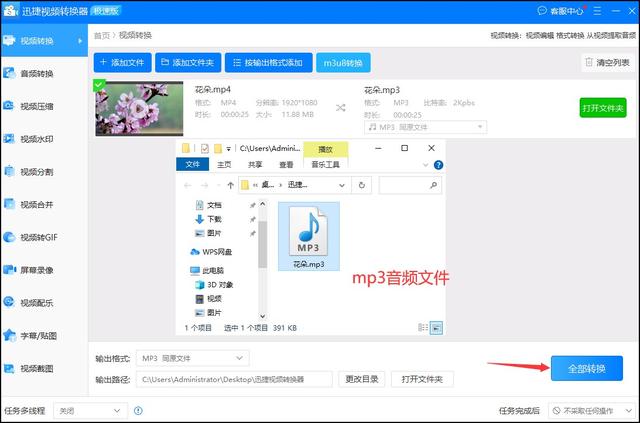Image resolution: width=640 pixels, height=423 pixels.
Task: Click the 按输出格式添加 button
Action: (x=269, y=62)
